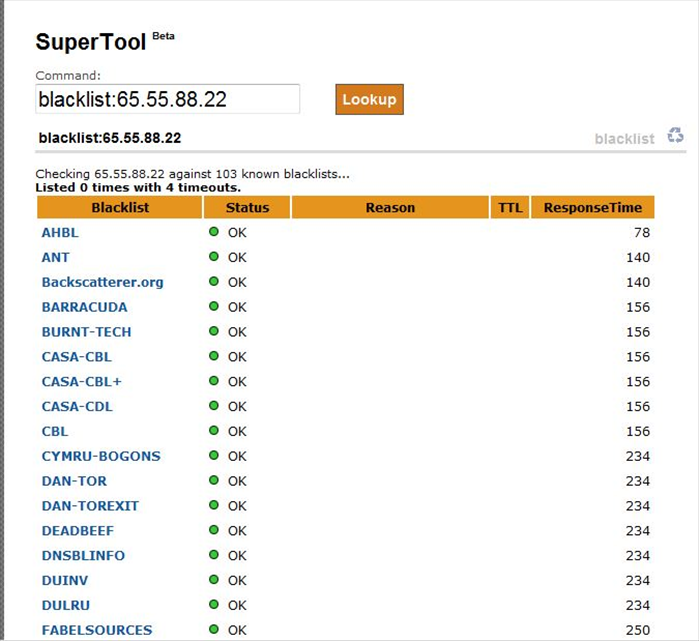Viewport: 699px width, 641px height.
Task: Click the Blacklist column header
Action: pos(120,207)
